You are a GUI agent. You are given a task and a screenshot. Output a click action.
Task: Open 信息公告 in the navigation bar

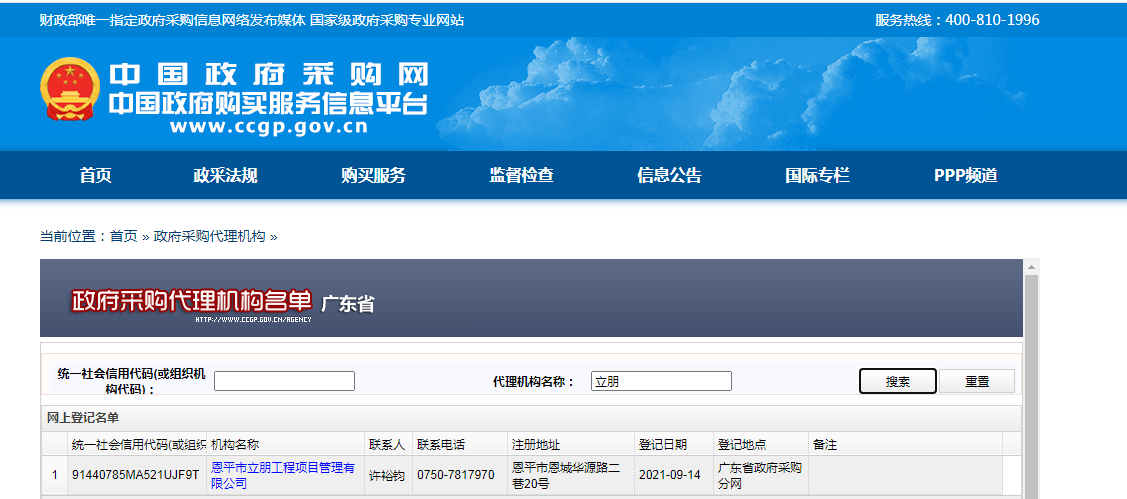coord(669,175)
